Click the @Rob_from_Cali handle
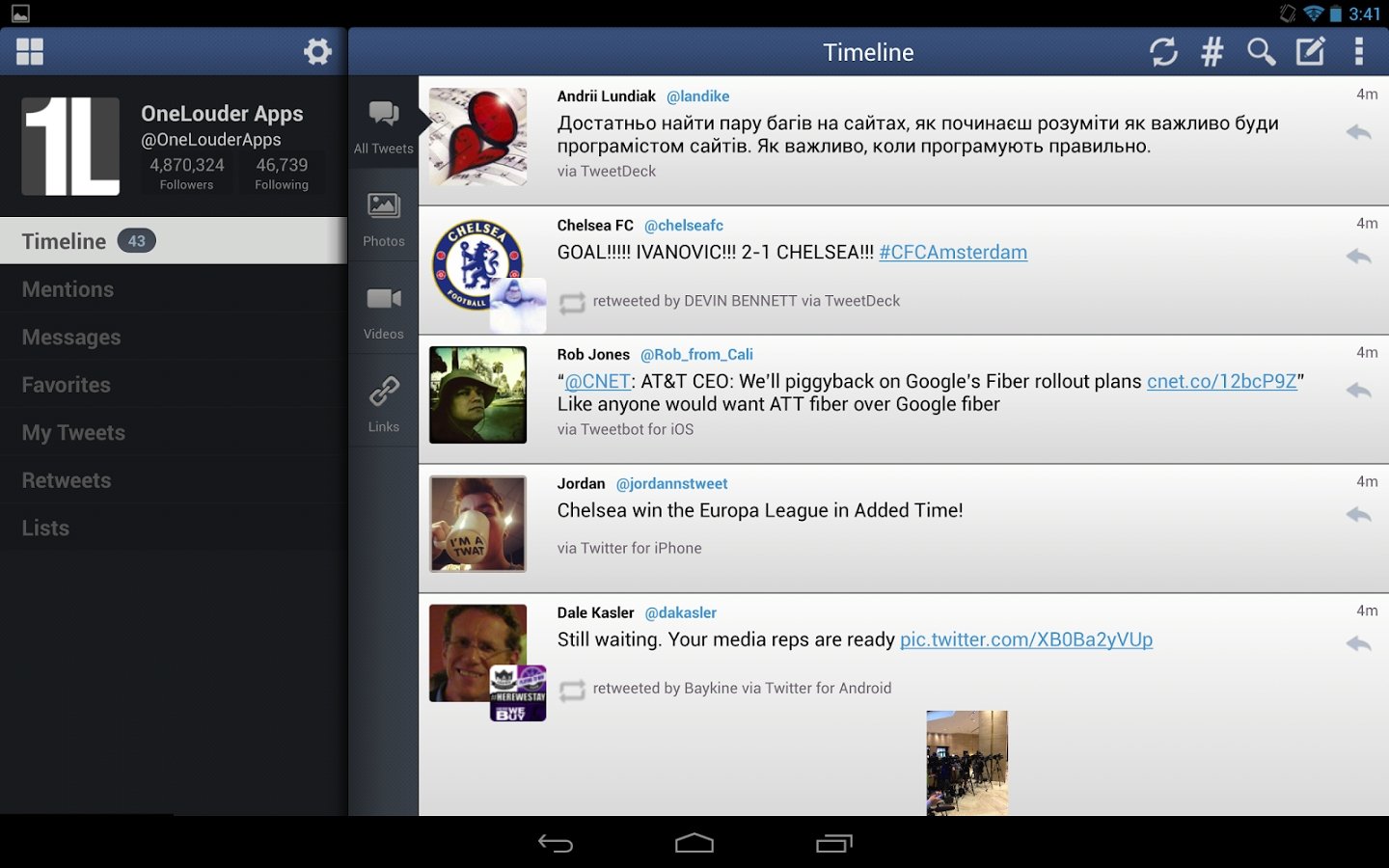 (696, 355)
